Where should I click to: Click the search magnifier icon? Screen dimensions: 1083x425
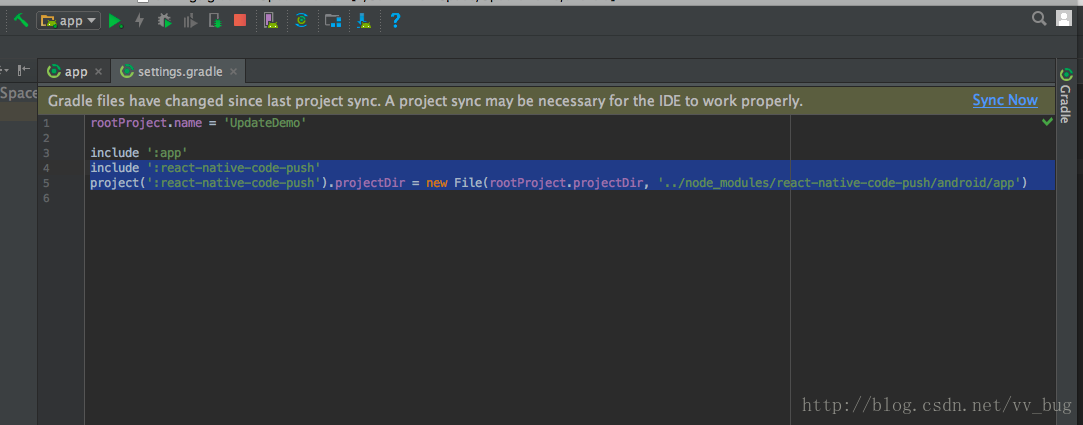1039,19
